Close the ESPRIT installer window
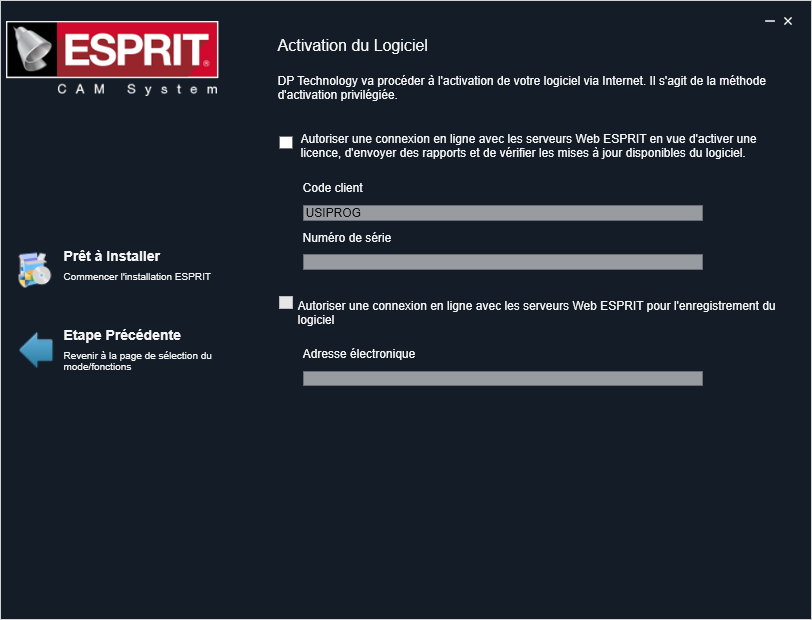The height and width of the screenshot is (620, 812). pos(788,20)
